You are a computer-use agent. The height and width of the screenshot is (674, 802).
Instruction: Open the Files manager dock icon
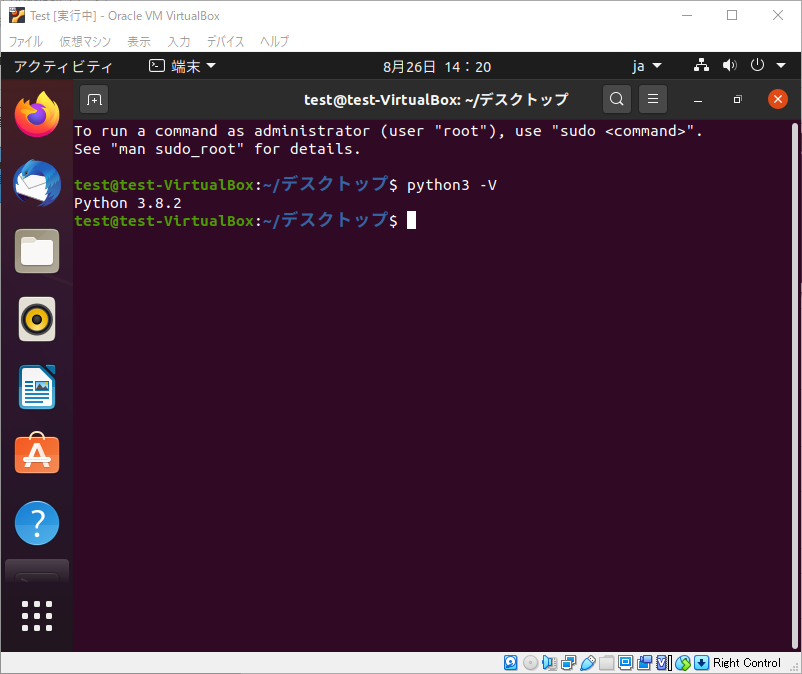pos(37,251)
